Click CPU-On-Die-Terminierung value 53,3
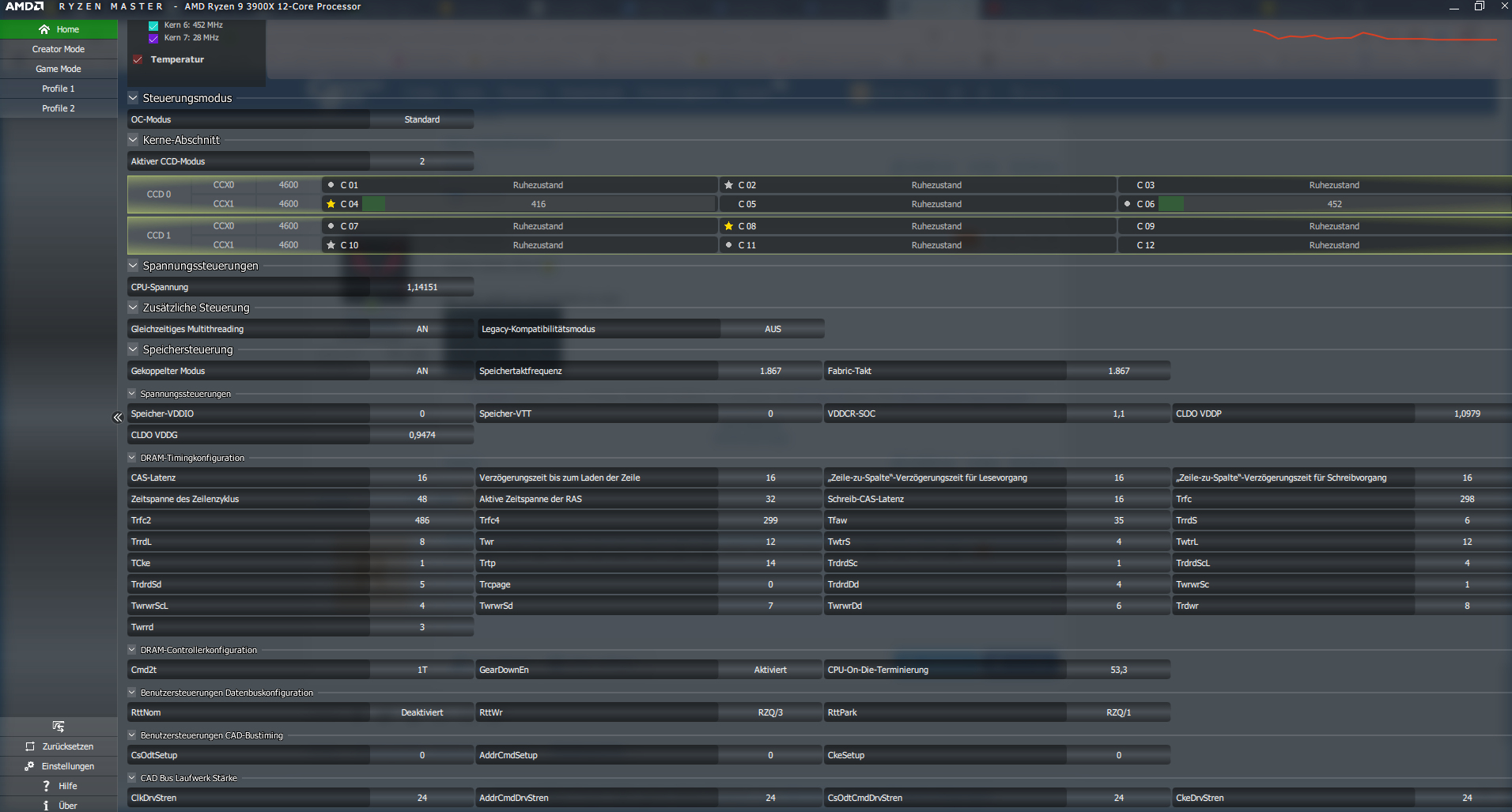Viewport: 1512px width, 812px height. (1119, 670)
